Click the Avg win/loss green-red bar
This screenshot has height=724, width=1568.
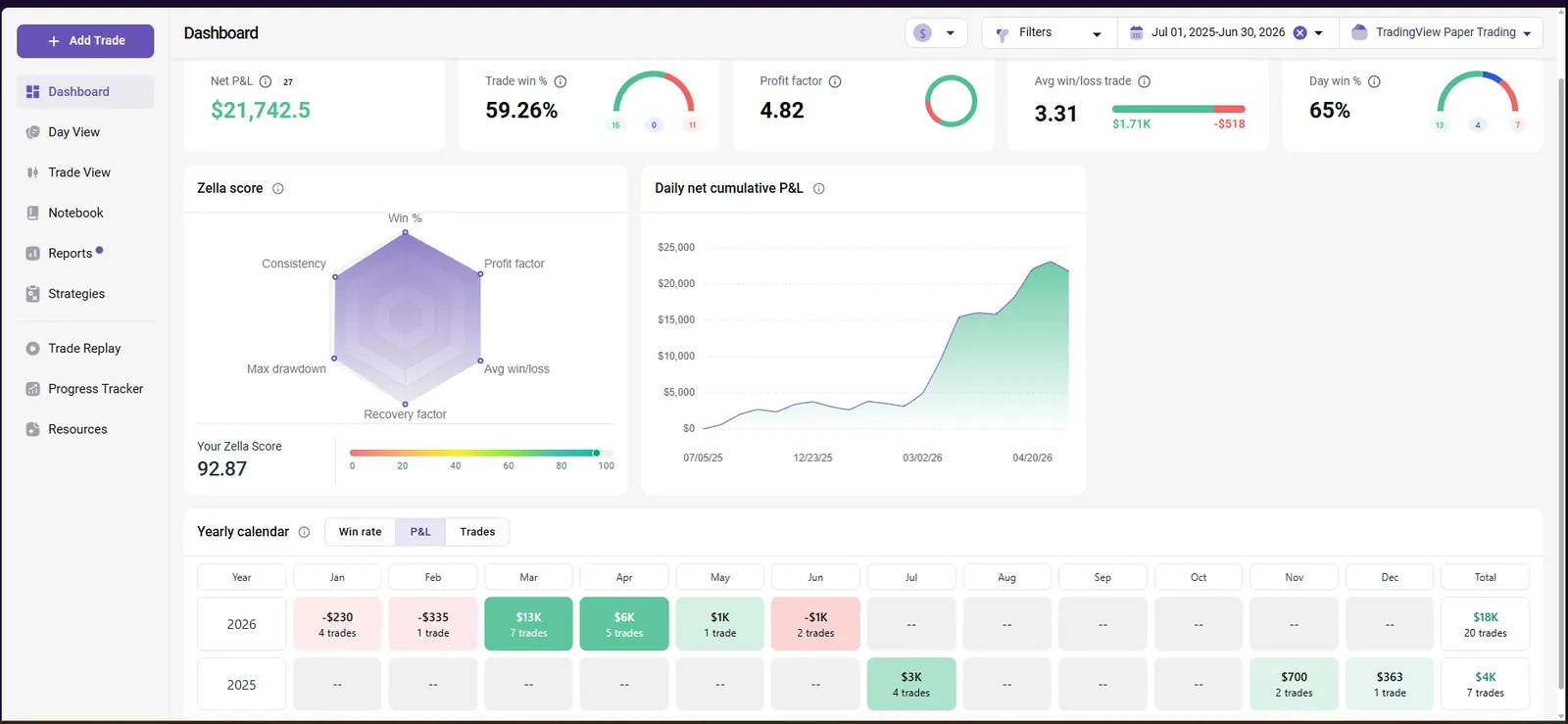1179,109
